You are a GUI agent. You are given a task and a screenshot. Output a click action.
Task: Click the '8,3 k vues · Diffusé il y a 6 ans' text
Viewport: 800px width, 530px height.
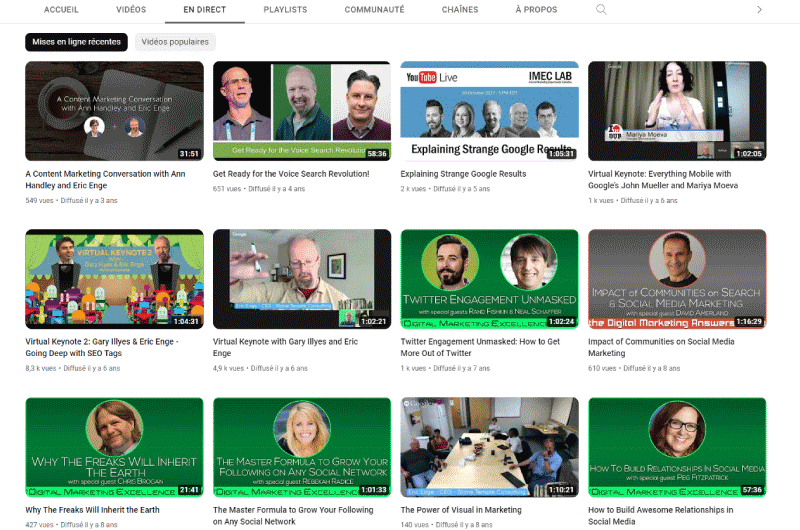click(72, 368)
